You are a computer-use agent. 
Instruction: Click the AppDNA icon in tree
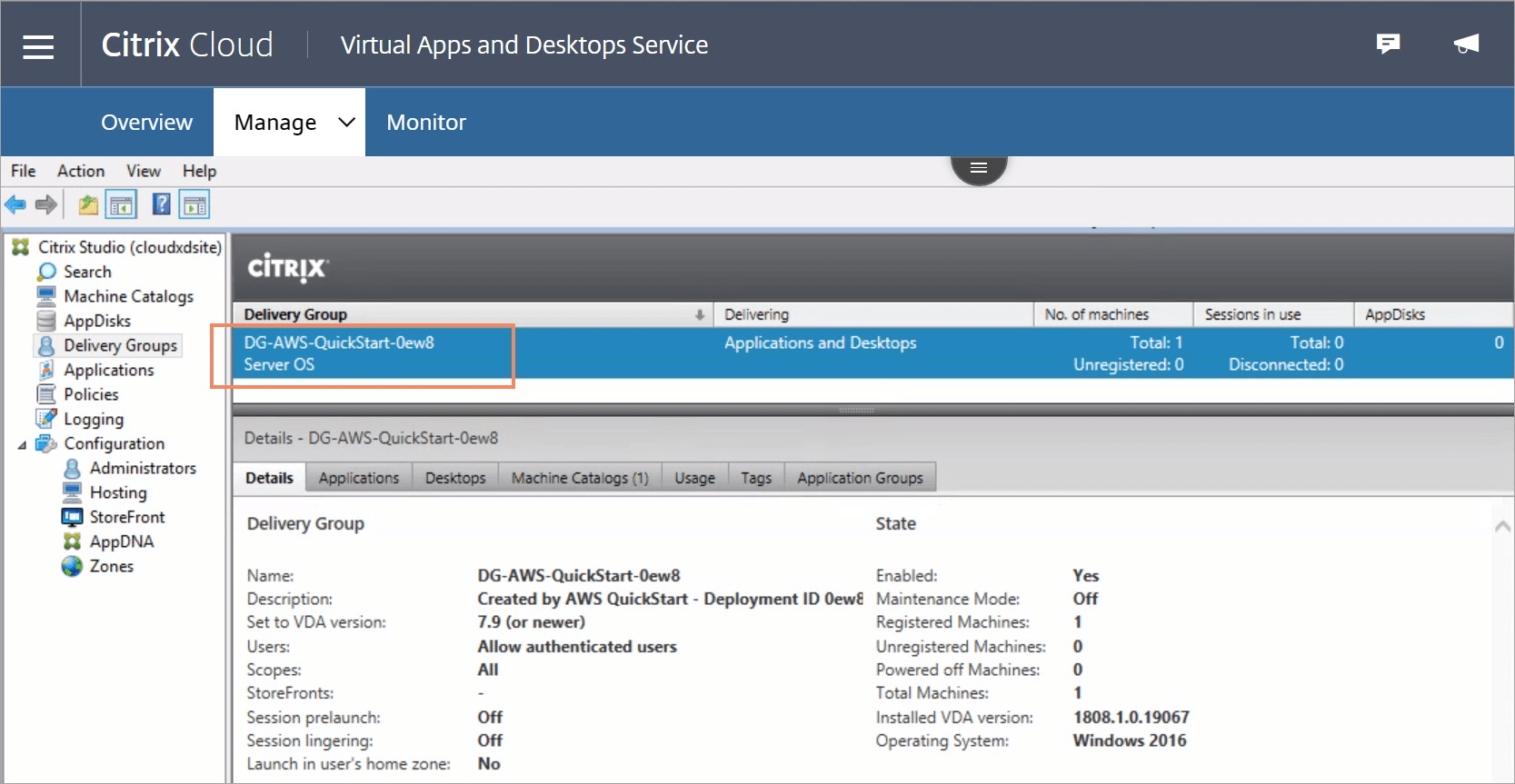click(x=73, y=541)
